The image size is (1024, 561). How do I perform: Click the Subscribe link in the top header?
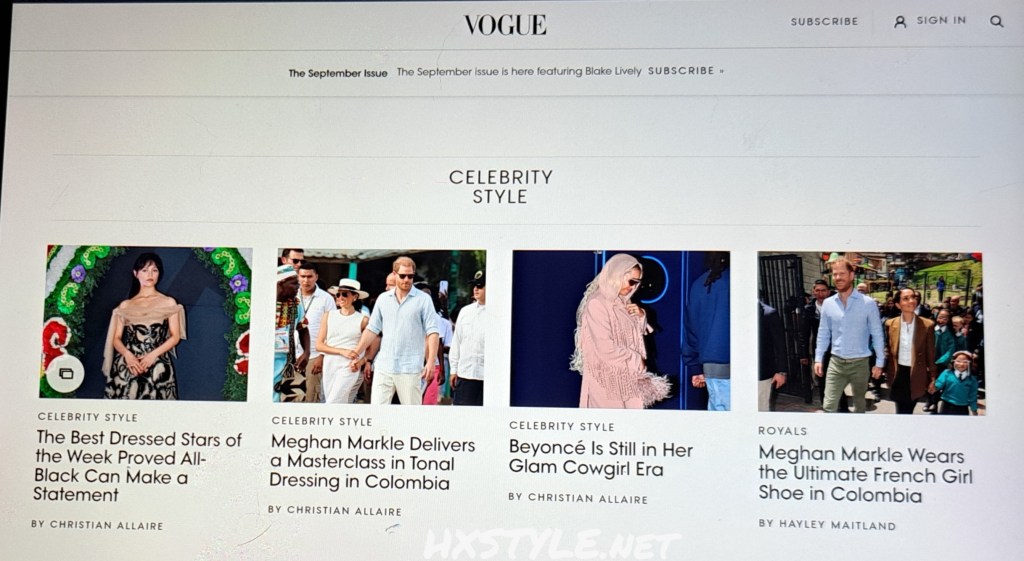[x=824, y=22]
